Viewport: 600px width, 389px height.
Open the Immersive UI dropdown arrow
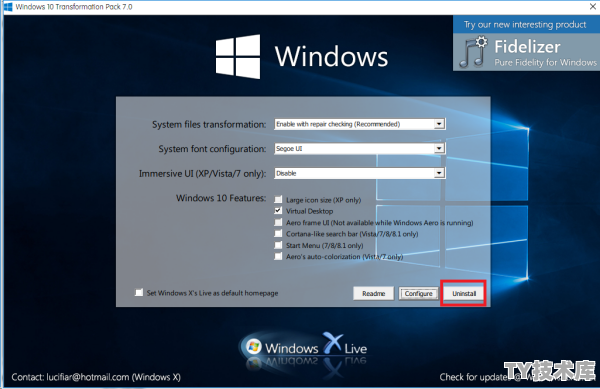click(x=439, y=173)
